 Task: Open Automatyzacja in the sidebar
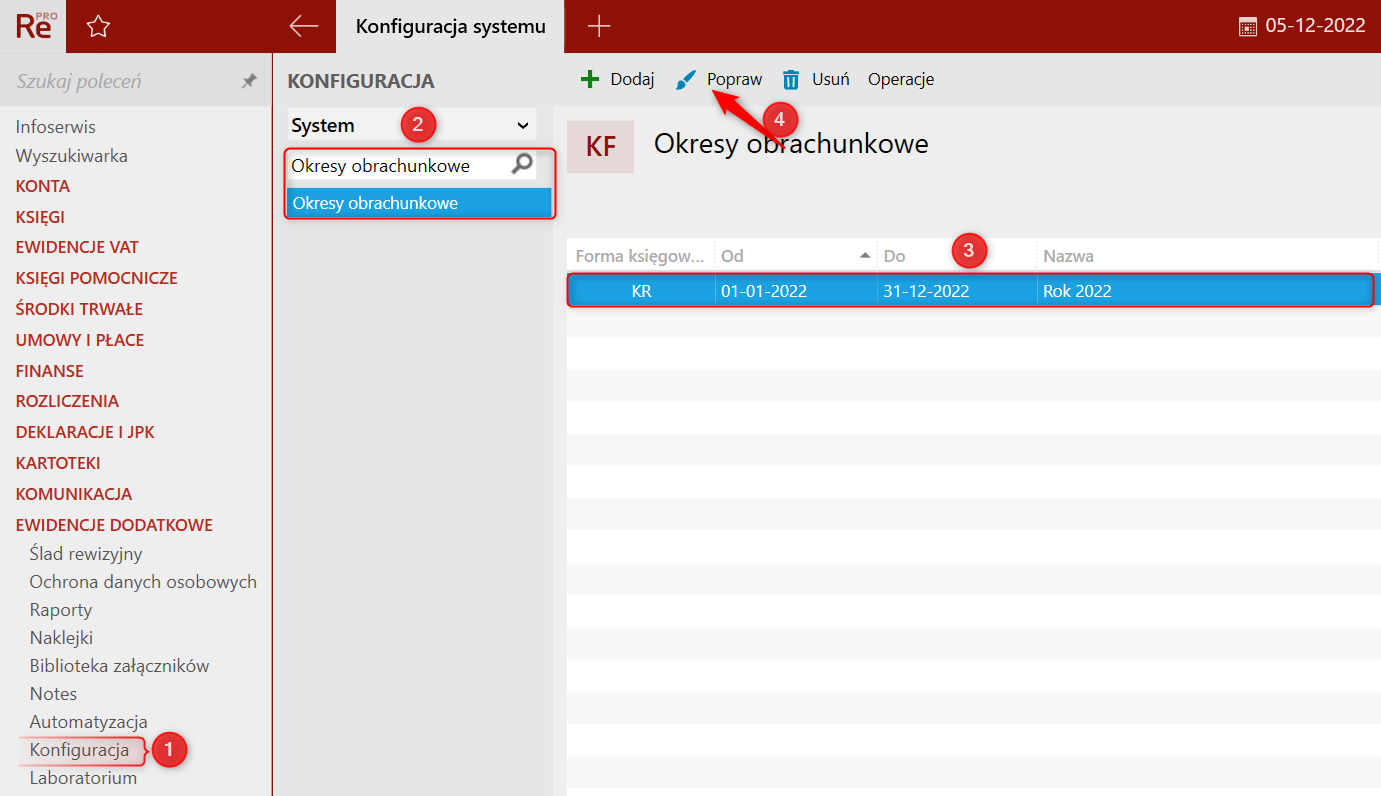[88, 721]
